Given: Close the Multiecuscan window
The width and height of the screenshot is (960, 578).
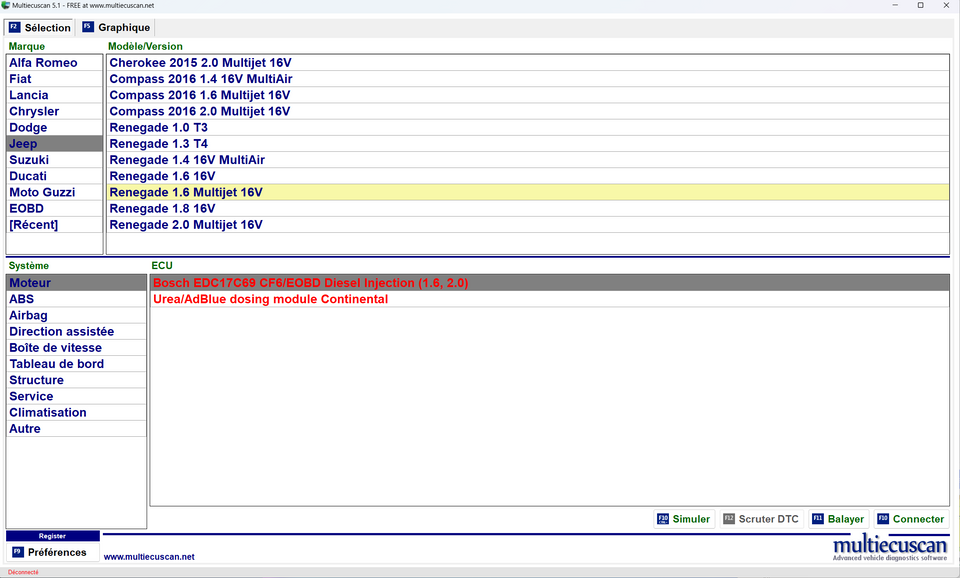Looking at the screenshot, I should (x=946, y=6).
